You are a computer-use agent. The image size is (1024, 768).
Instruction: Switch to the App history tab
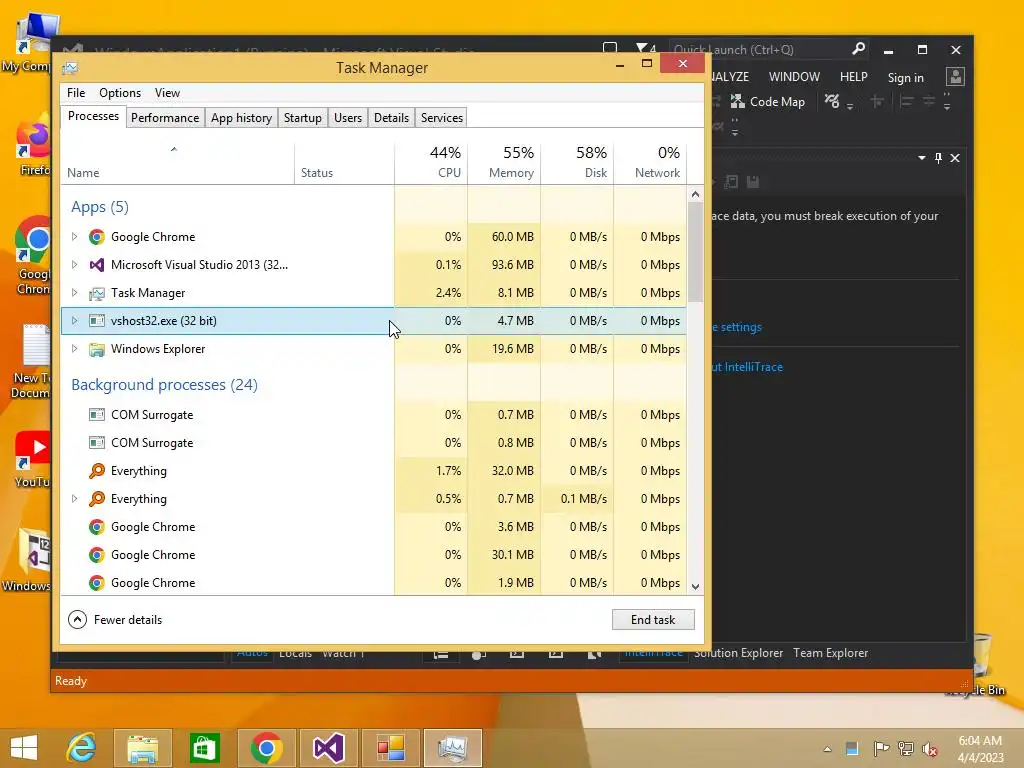(241, 118)
